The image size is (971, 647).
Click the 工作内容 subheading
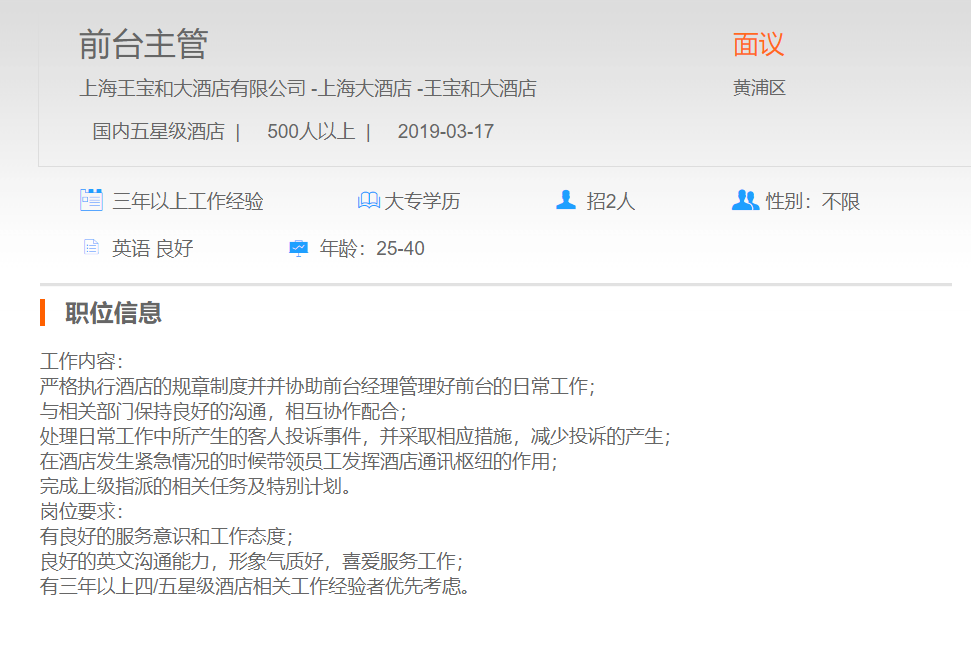click(80, 361)
